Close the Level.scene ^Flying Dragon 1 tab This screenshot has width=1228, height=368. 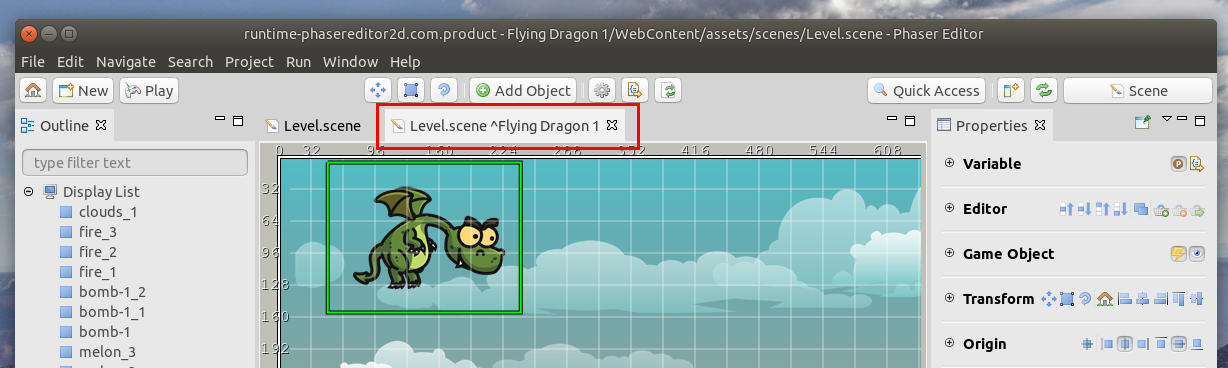pos(613,126)
